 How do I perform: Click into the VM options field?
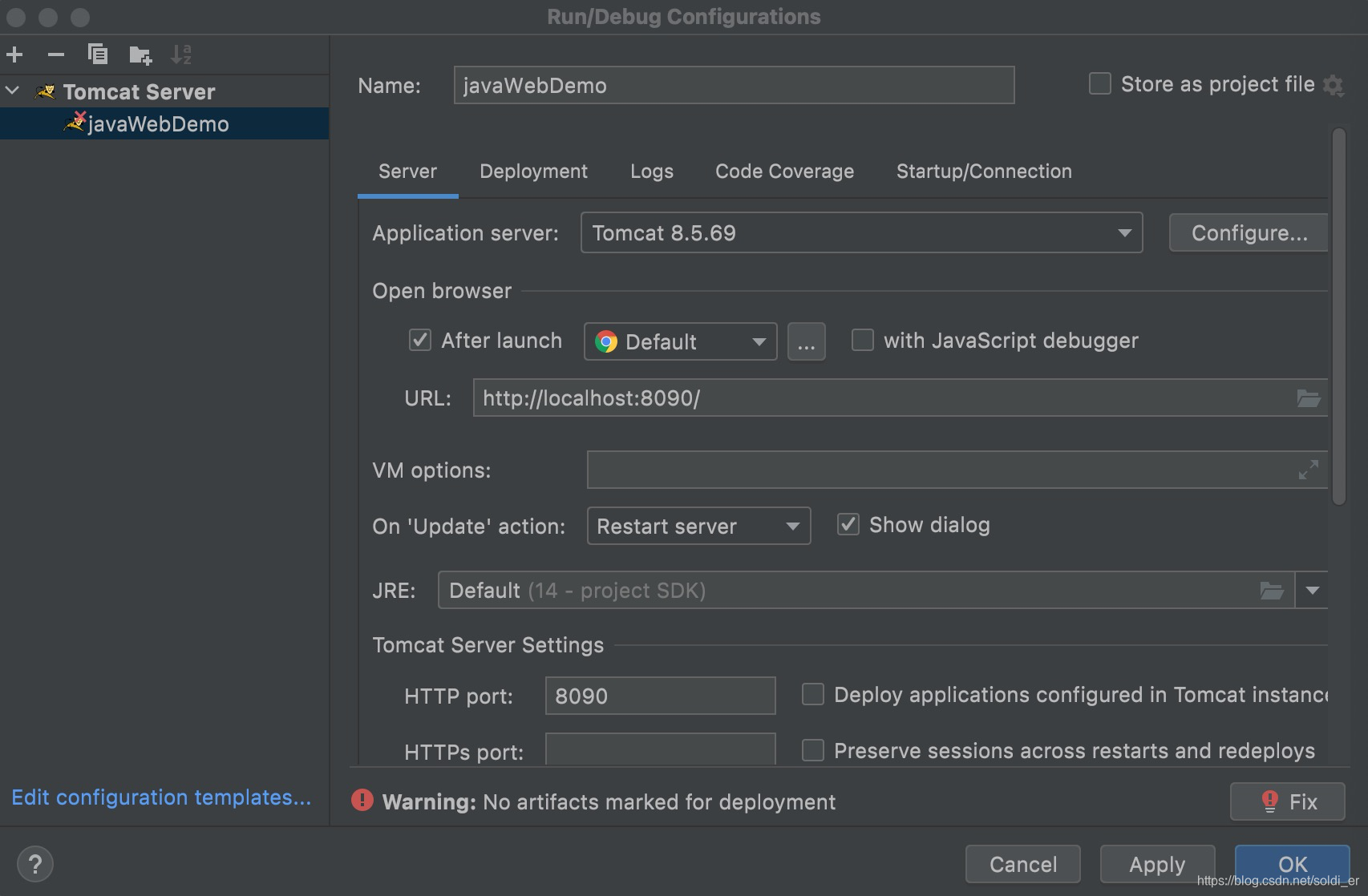[957, 470]
